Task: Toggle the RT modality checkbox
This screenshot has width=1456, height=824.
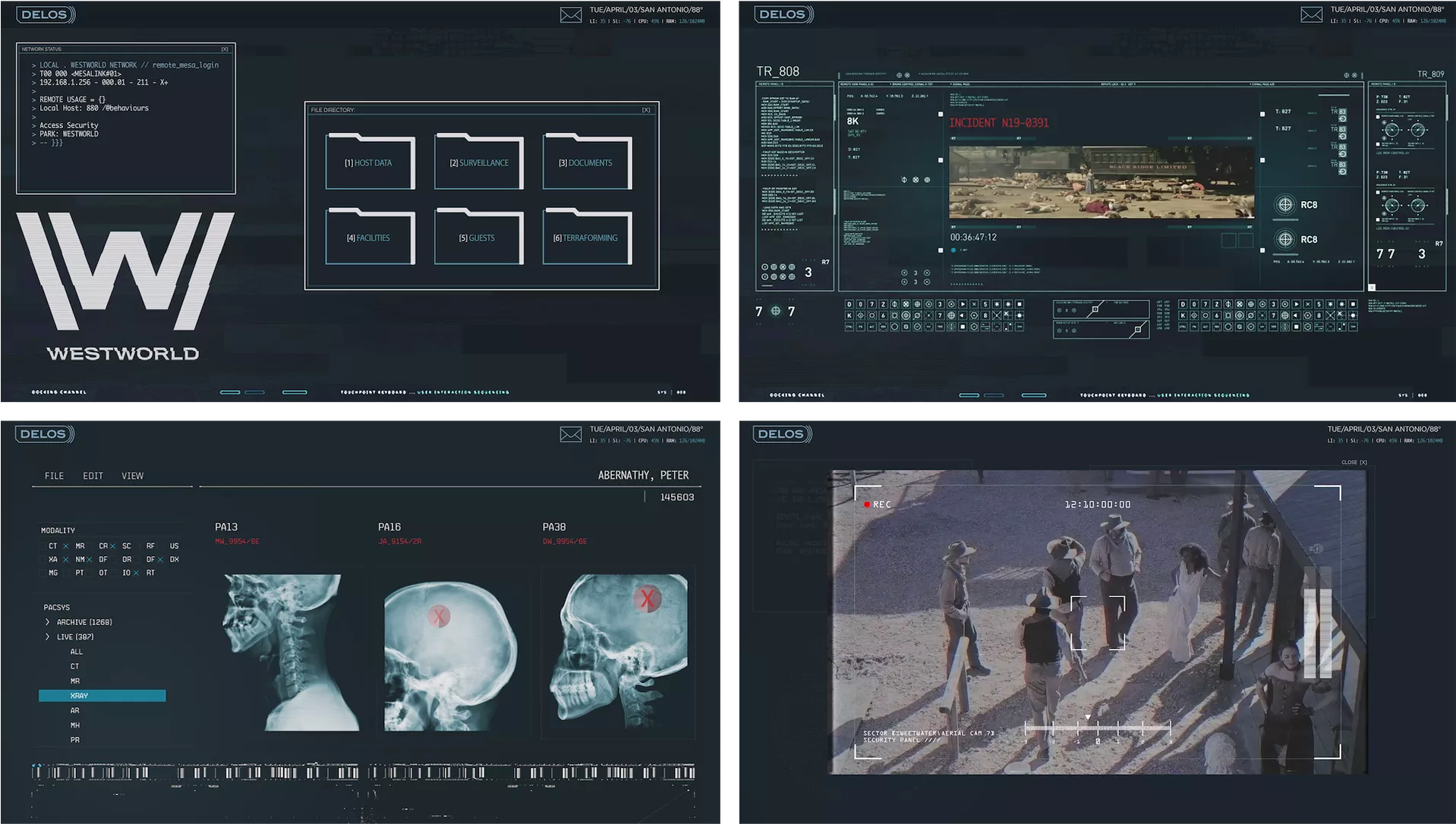Action: (137, 574)
